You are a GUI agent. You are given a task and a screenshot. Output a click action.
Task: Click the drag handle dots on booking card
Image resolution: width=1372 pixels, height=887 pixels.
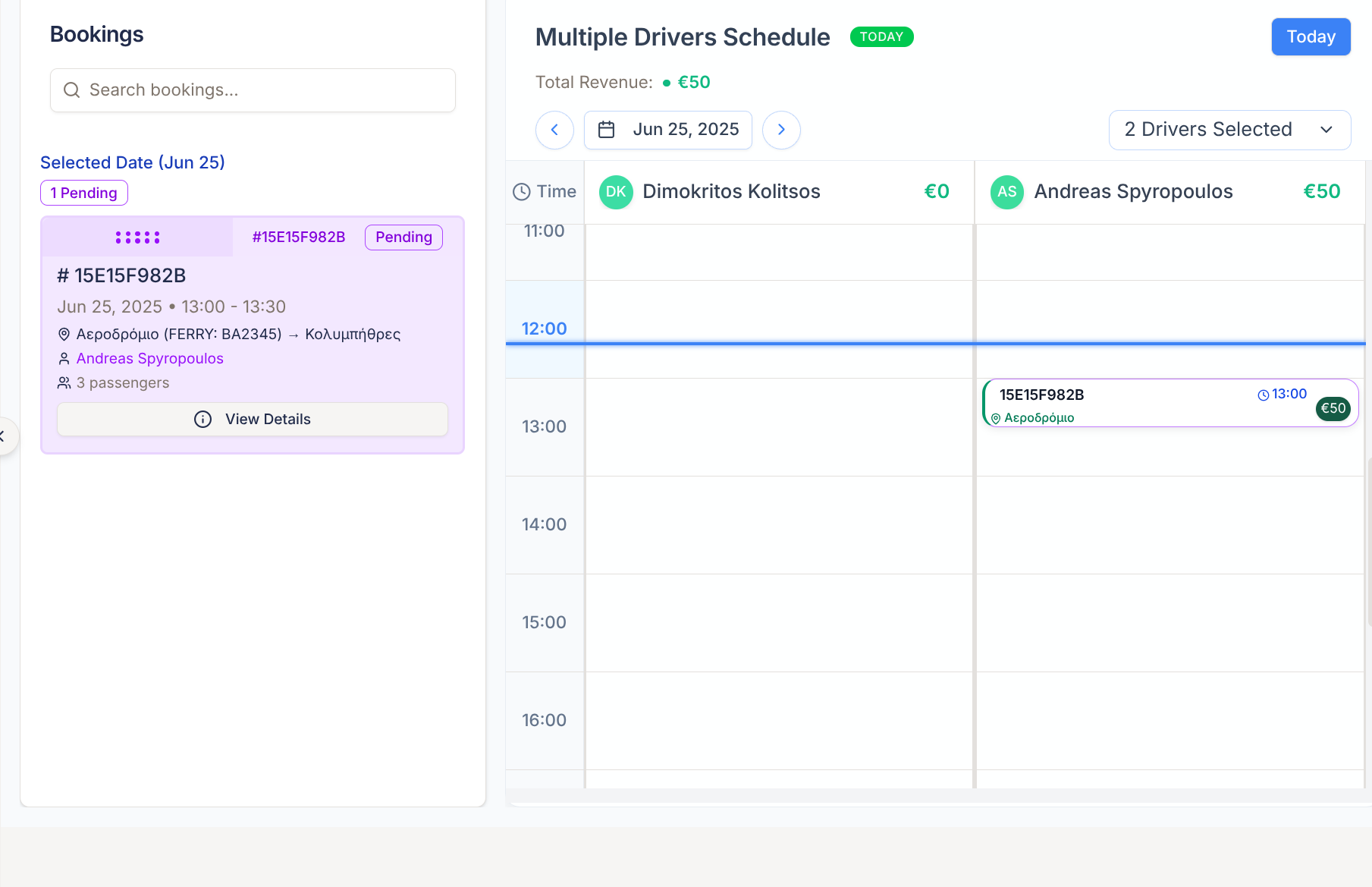pos(137,237)
